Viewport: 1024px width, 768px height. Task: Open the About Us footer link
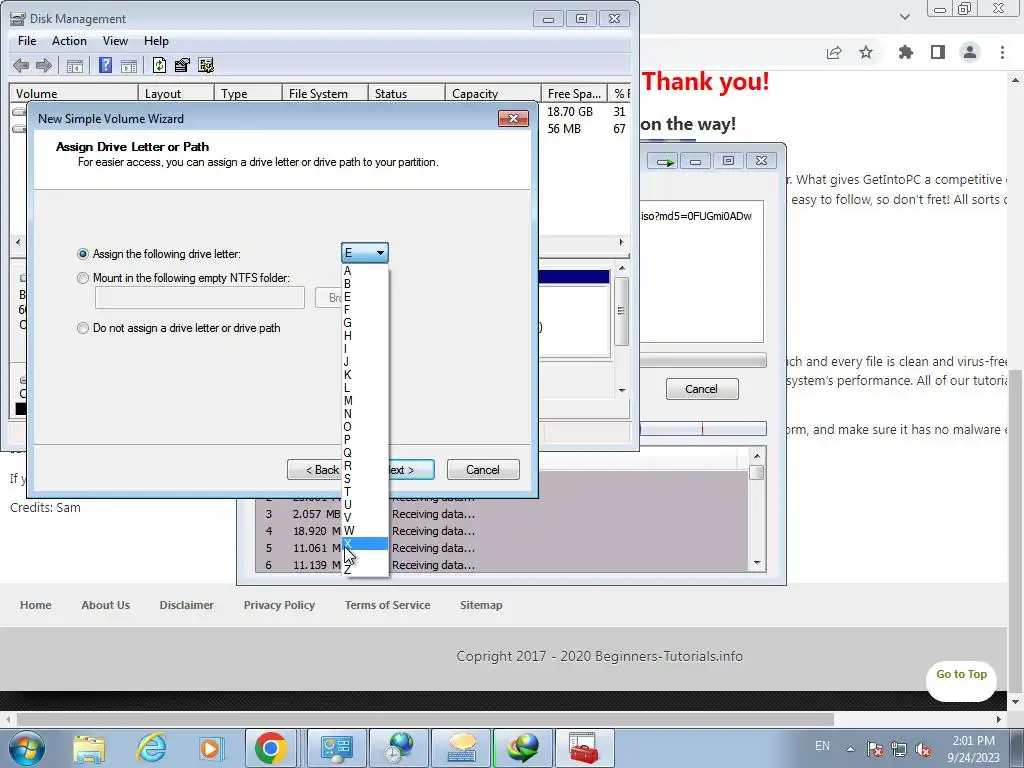[106, 605]
